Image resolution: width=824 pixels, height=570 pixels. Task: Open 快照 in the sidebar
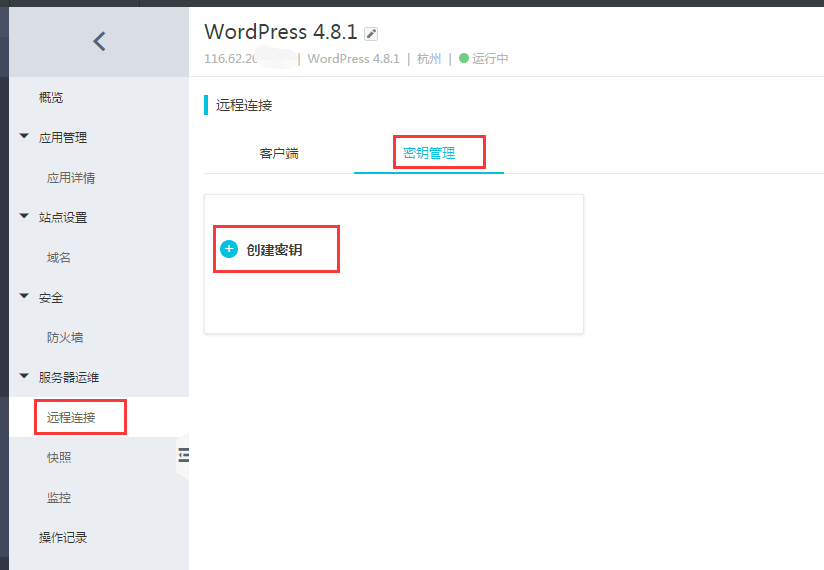click(x=59, y=458)
